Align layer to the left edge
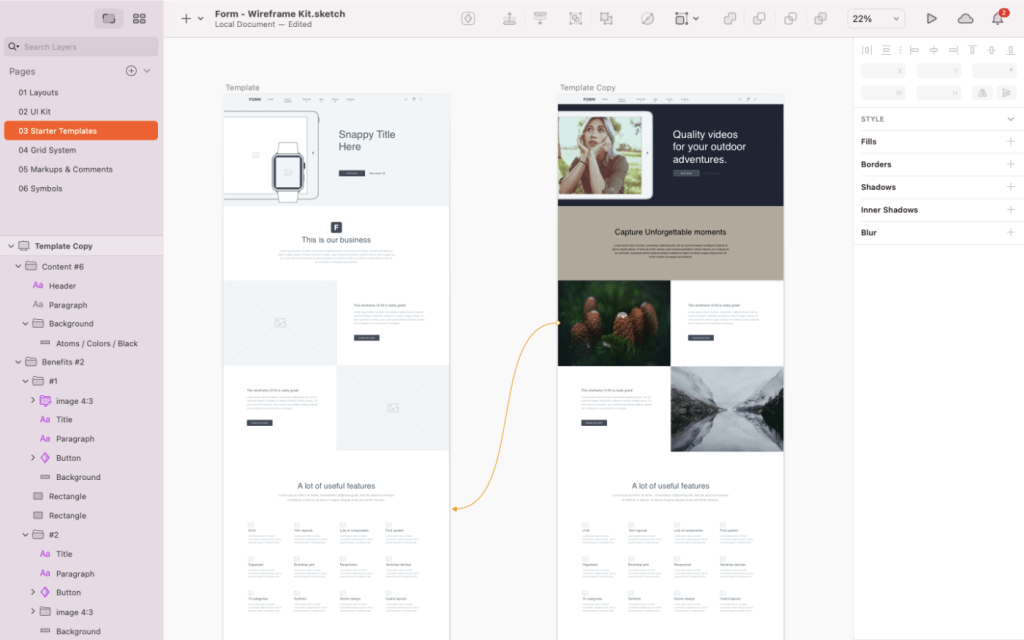The height and width of the screenshot is (640, 1024). click(x=915, y=50)
